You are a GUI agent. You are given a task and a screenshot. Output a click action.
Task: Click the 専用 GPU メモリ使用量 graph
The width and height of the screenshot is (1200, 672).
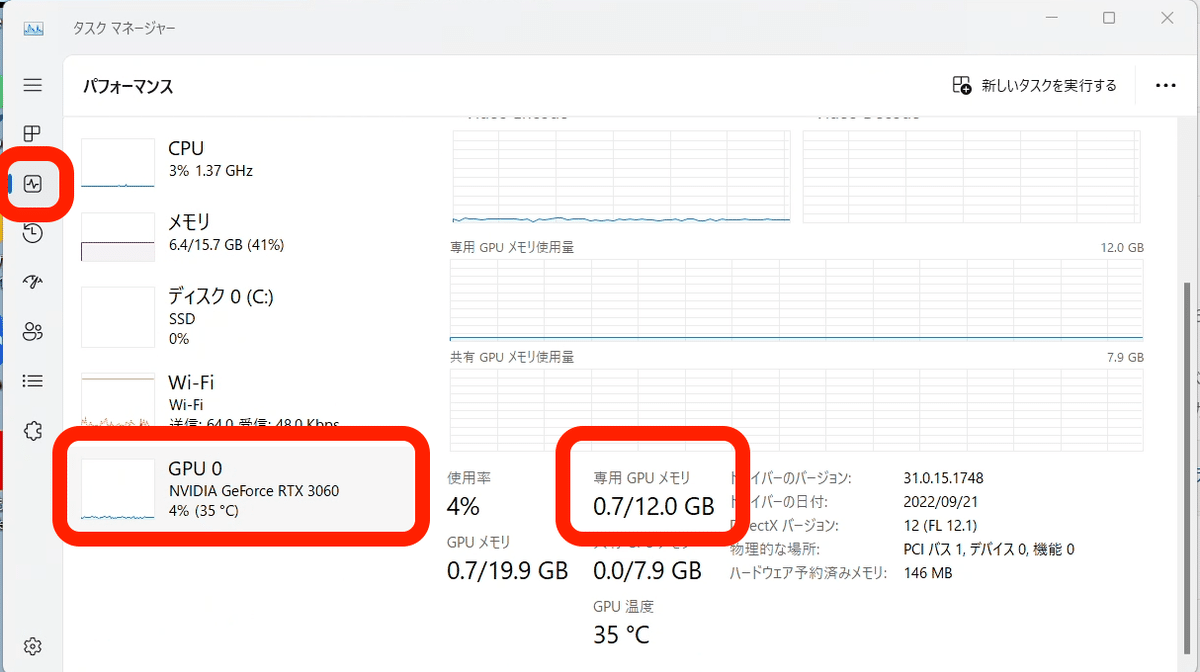(796, 298)
